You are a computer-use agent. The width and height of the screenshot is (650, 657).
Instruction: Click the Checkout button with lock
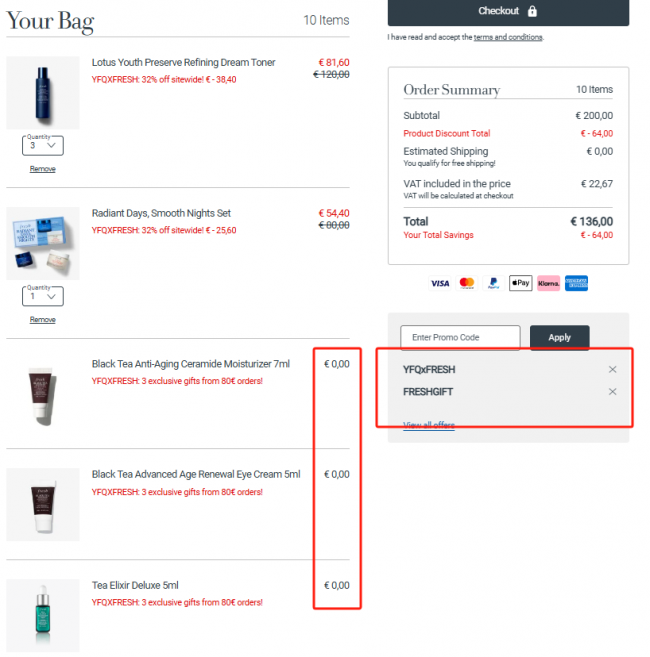click(x=508, y=11)
